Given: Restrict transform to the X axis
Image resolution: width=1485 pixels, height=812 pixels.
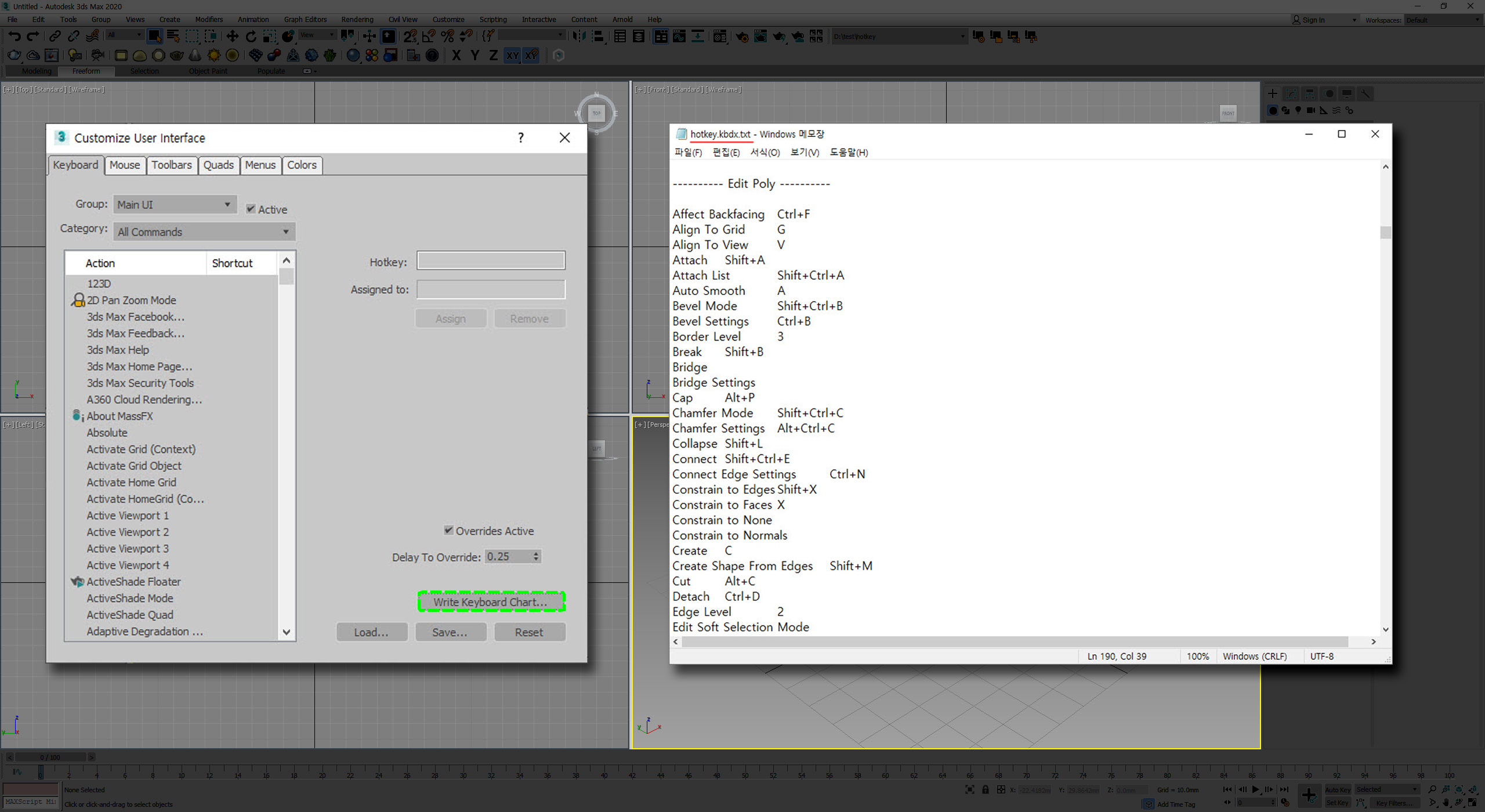Looking at the screenshot, I should click(x=457, y=56).
